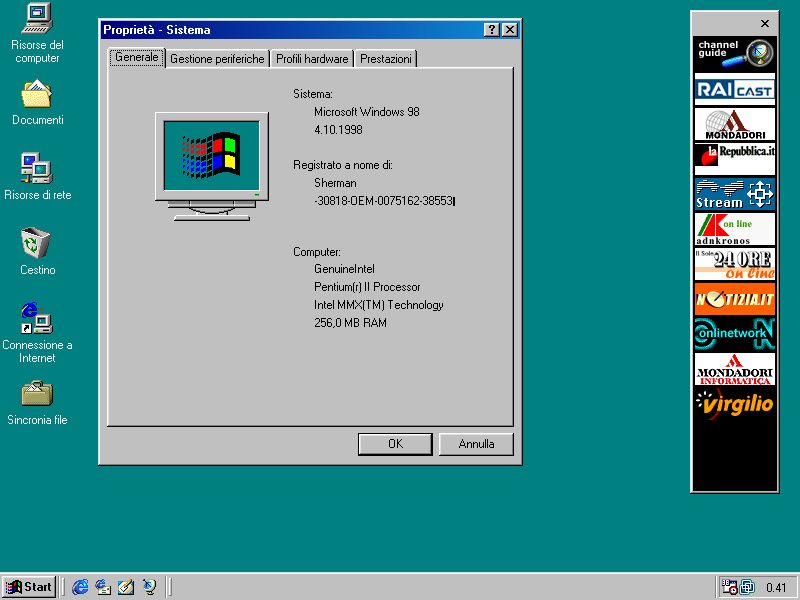Switch to the Prestazioni tab
The height and width of the screenshot is (600, 800).
click(x=386, y=58)
